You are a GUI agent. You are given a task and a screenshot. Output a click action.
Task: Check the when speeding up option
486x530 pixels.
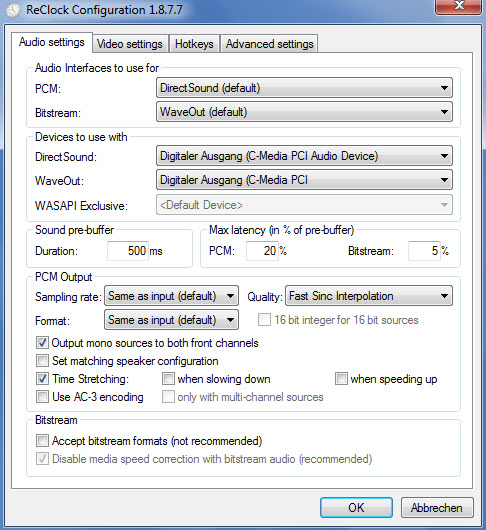click(341, 379)
